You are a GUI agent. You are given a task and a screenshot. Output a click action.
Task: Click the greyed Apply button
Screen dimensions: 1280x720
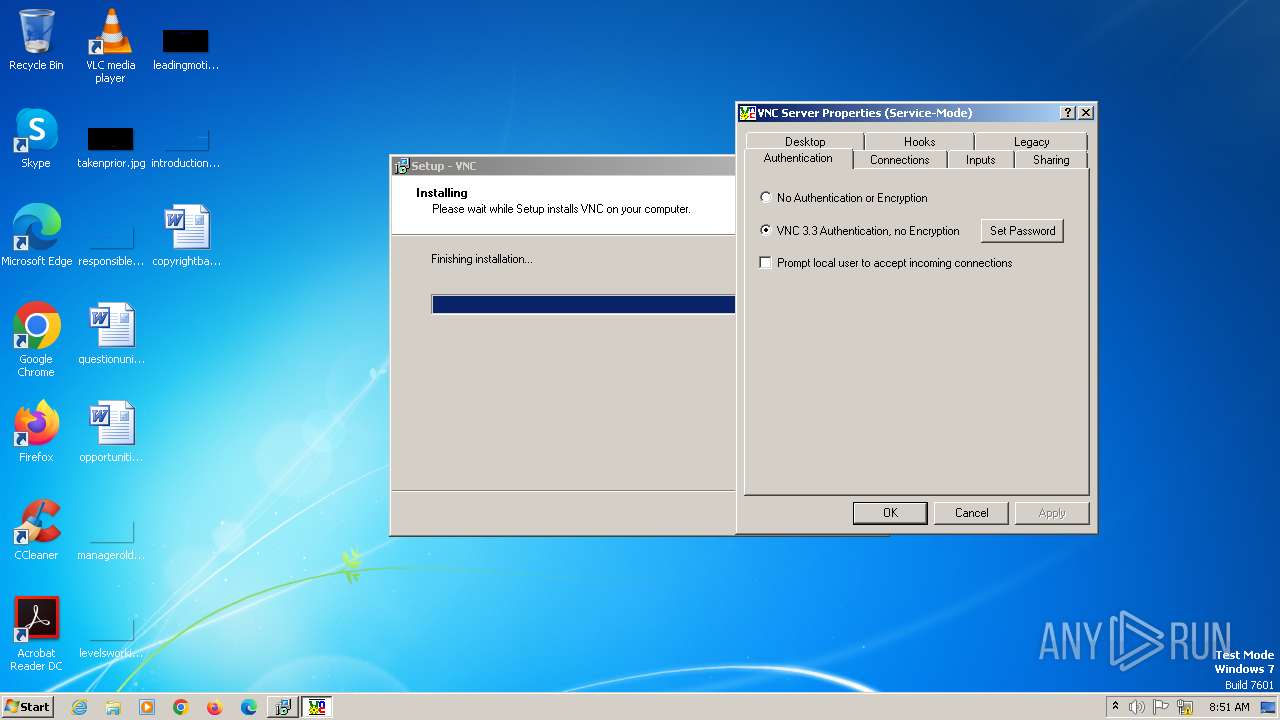(1052, 513)
